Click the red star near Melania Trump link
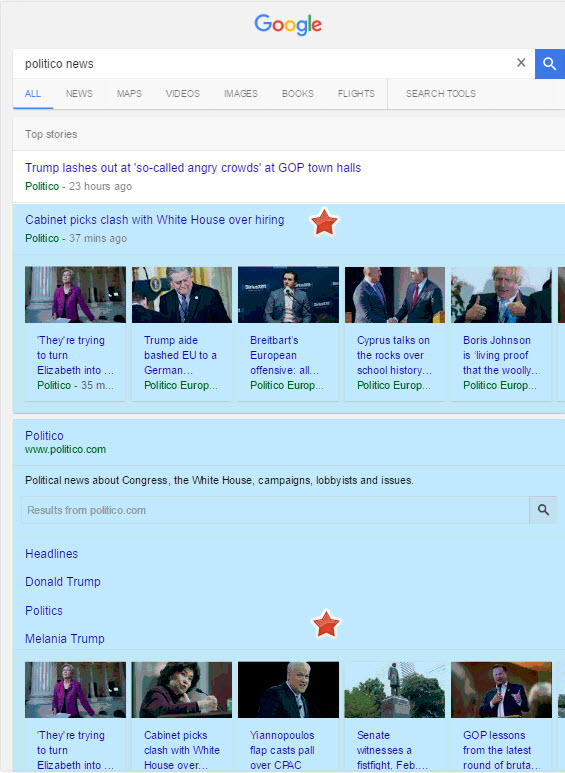The width and height of the screenshot is (565, 773). click(x=326, y=624)
